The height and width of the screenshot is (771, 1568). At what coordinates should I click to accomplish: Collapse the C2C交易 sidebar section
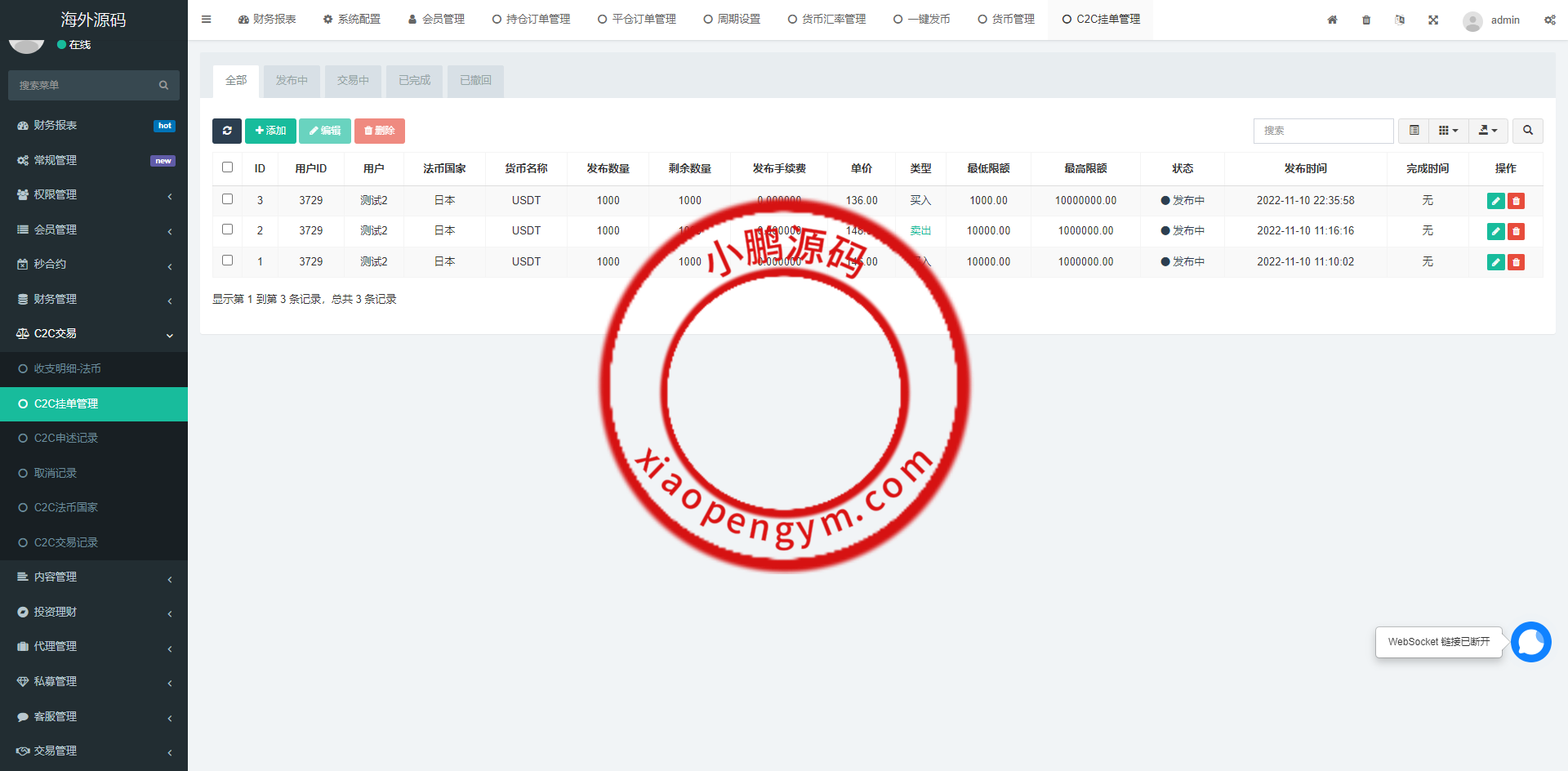(x=93, y=333)
